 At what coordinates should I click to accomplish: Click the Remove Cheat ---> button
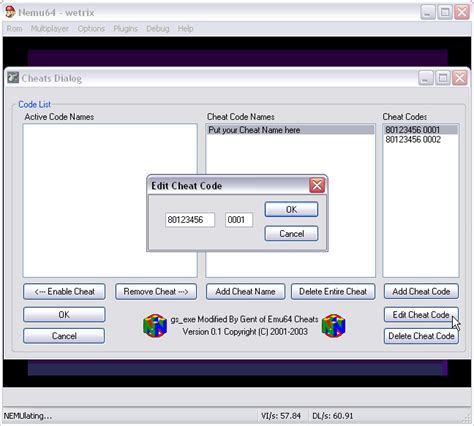[156, 292]
